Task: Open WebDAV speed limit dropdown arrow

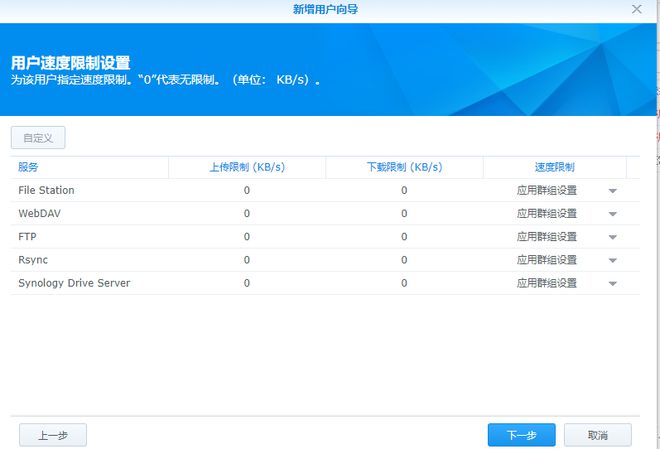Action: tap(612, 214)
